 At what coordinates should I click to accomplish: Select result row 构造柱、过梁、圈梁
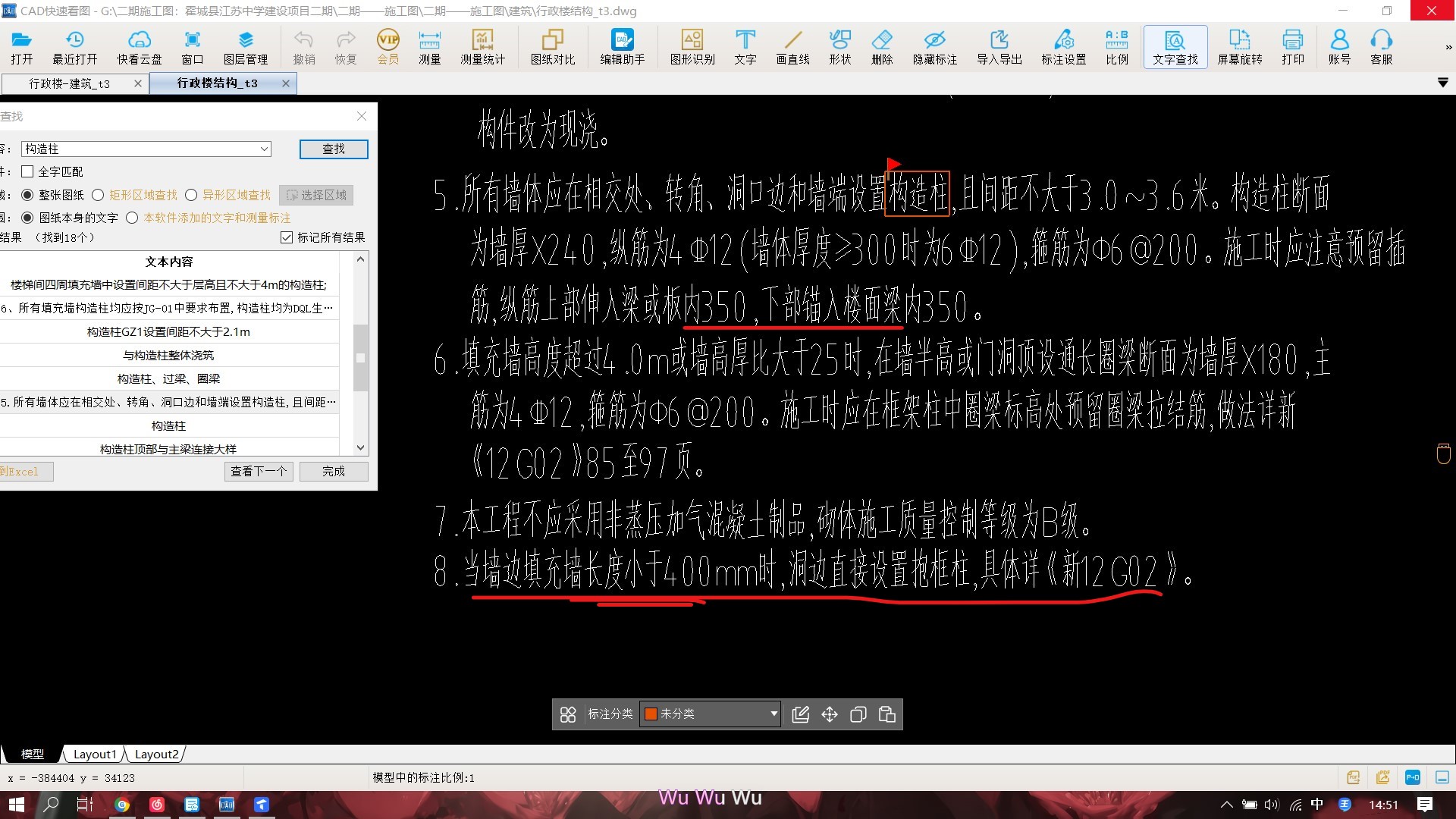click(x=168, y=378)
